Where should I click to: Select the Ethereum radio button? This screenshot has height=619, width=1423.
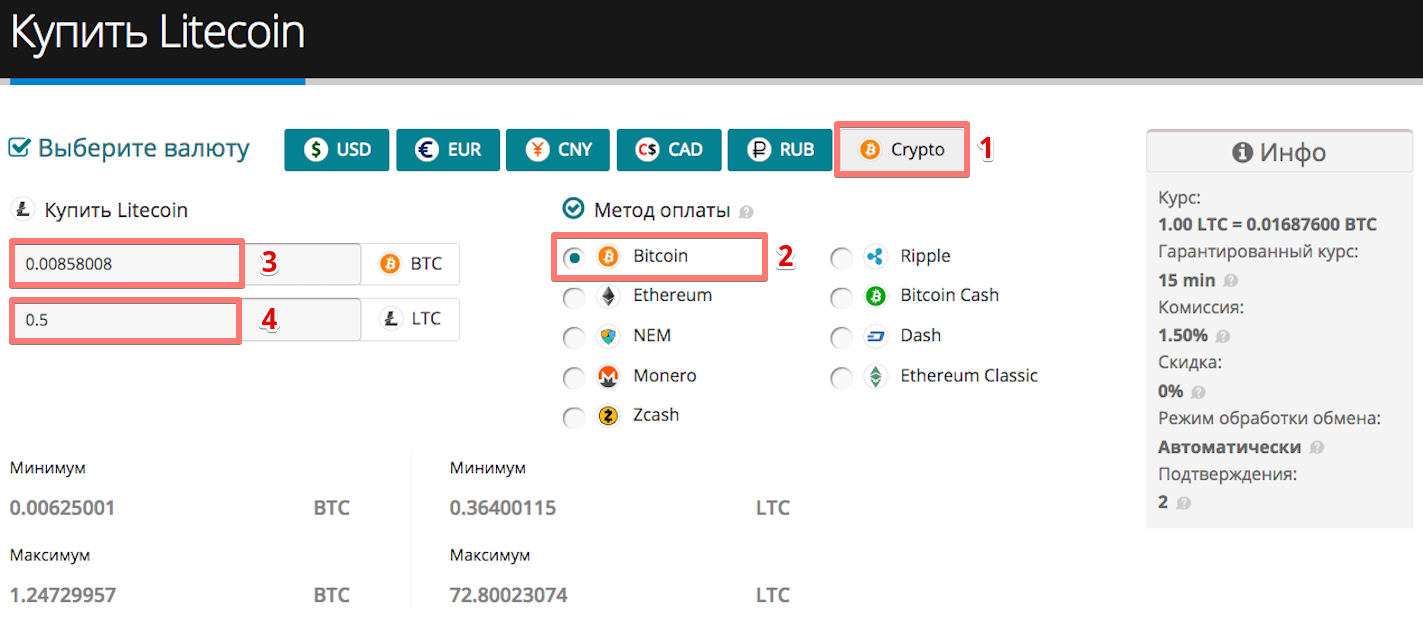[574, 298]
